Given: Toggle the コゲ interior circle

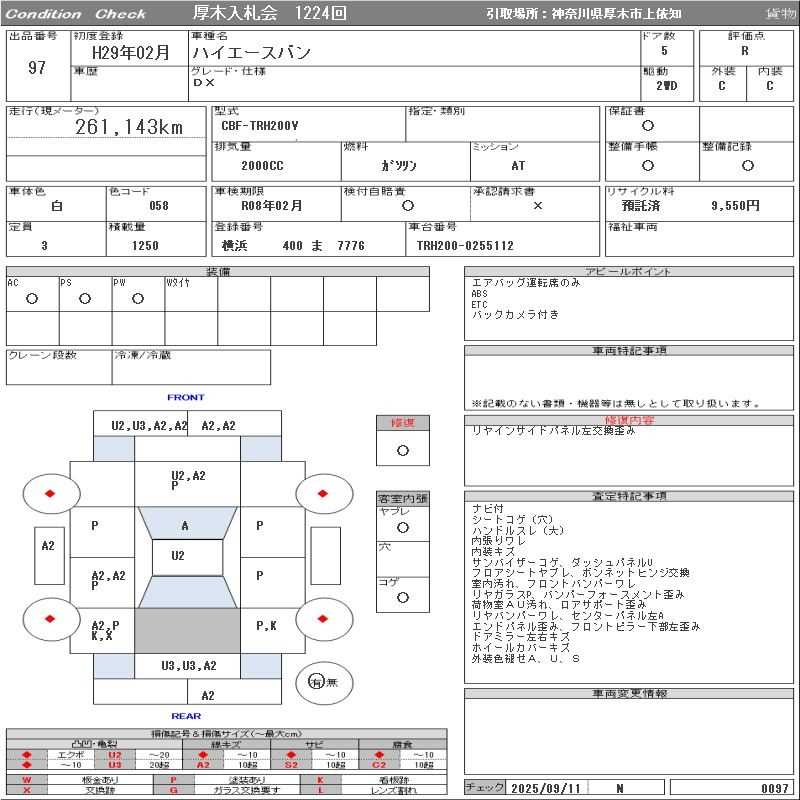Looking at the screenshot, I should click(403, 597).
